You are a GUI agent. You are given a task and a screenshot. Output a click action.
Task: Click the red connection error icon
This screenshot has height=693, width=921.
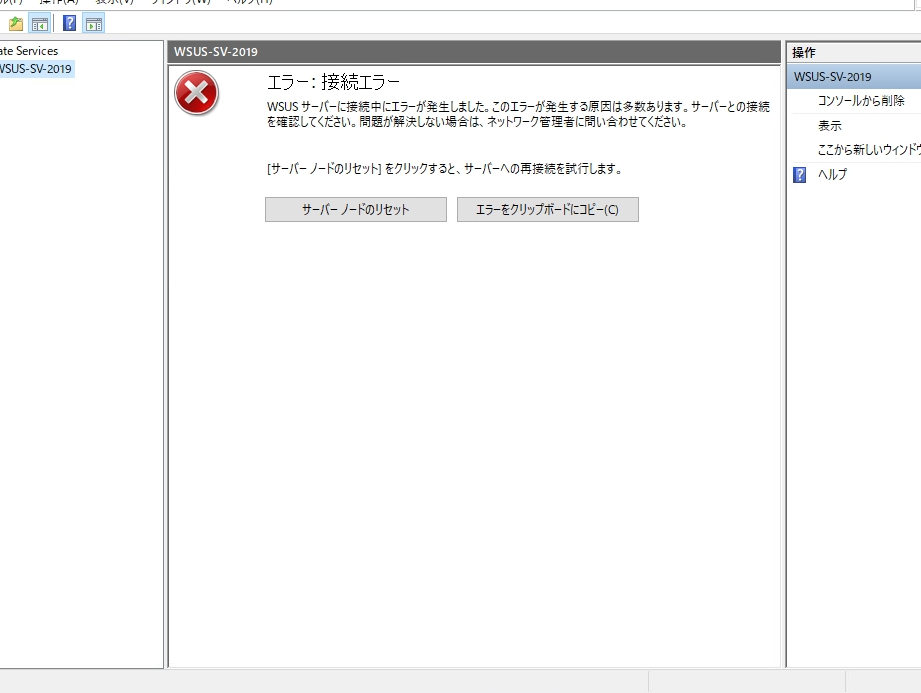pyautogui.click(x=196, y=95)
